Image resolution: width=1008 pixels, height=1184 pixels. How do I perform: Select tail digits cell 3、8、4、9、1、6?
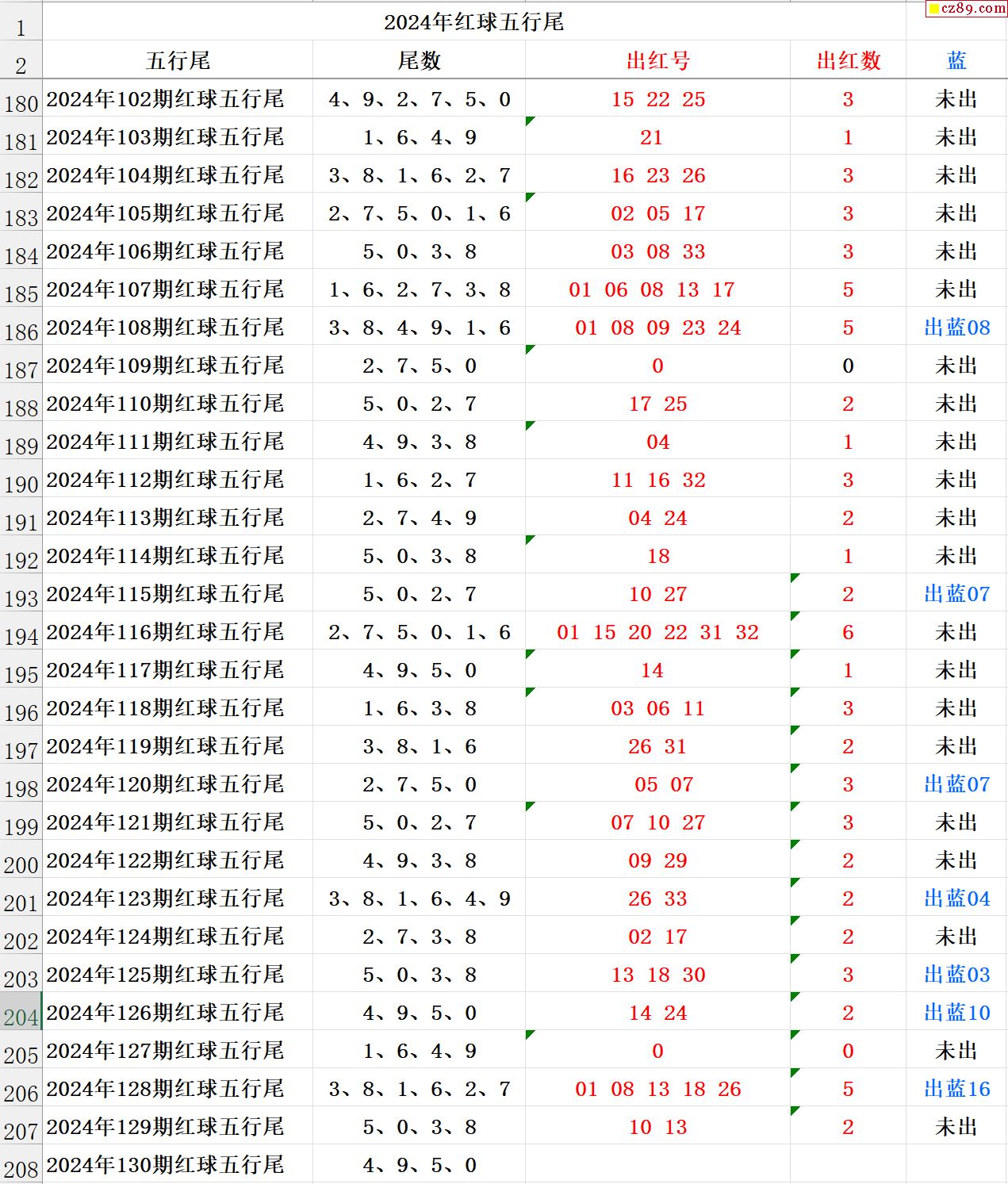pos(419,328)
